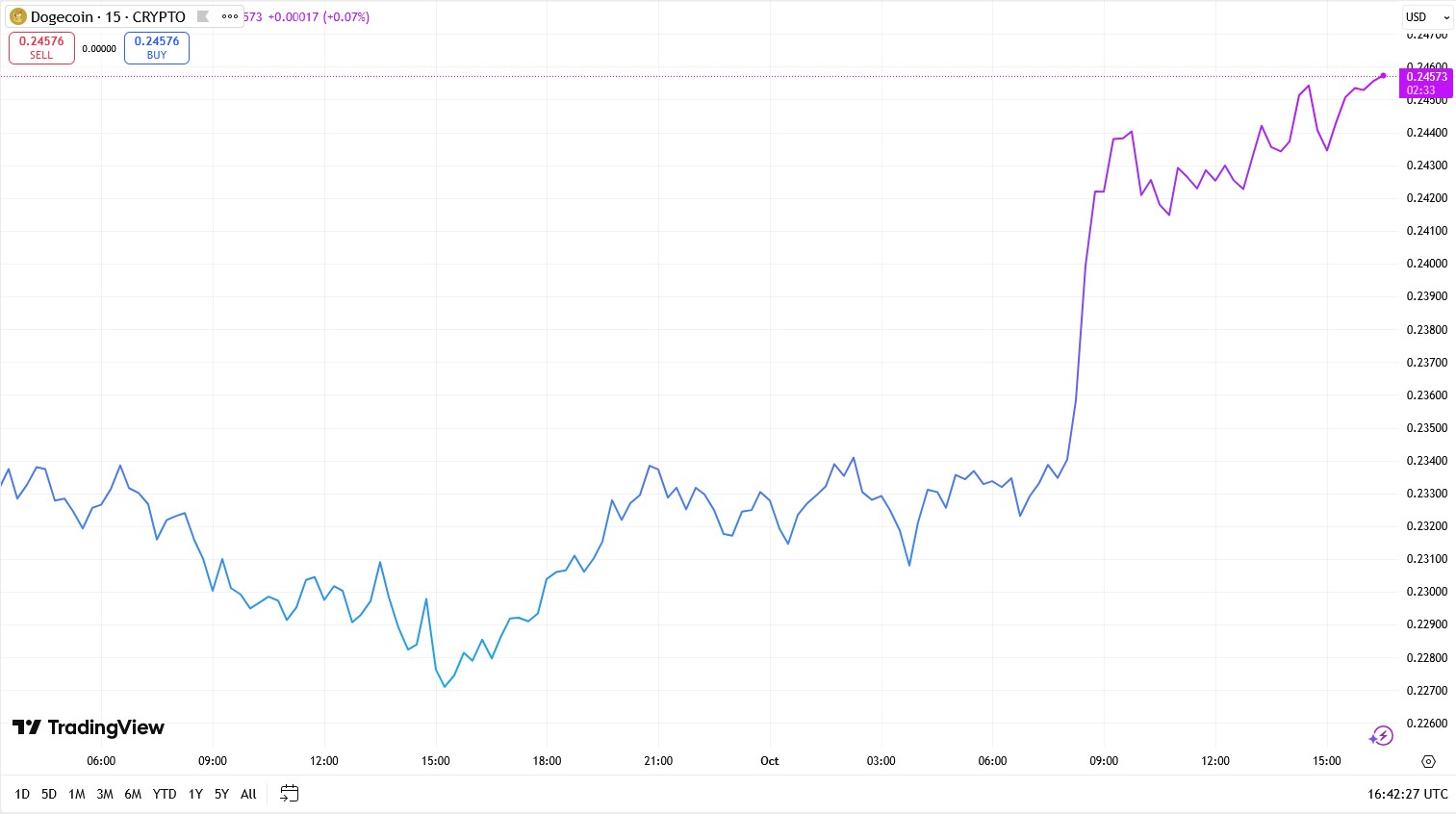1456x814 pixels.
Task: Click the Dogecoin coin logo icon
Action: click(x=17, y=16)
